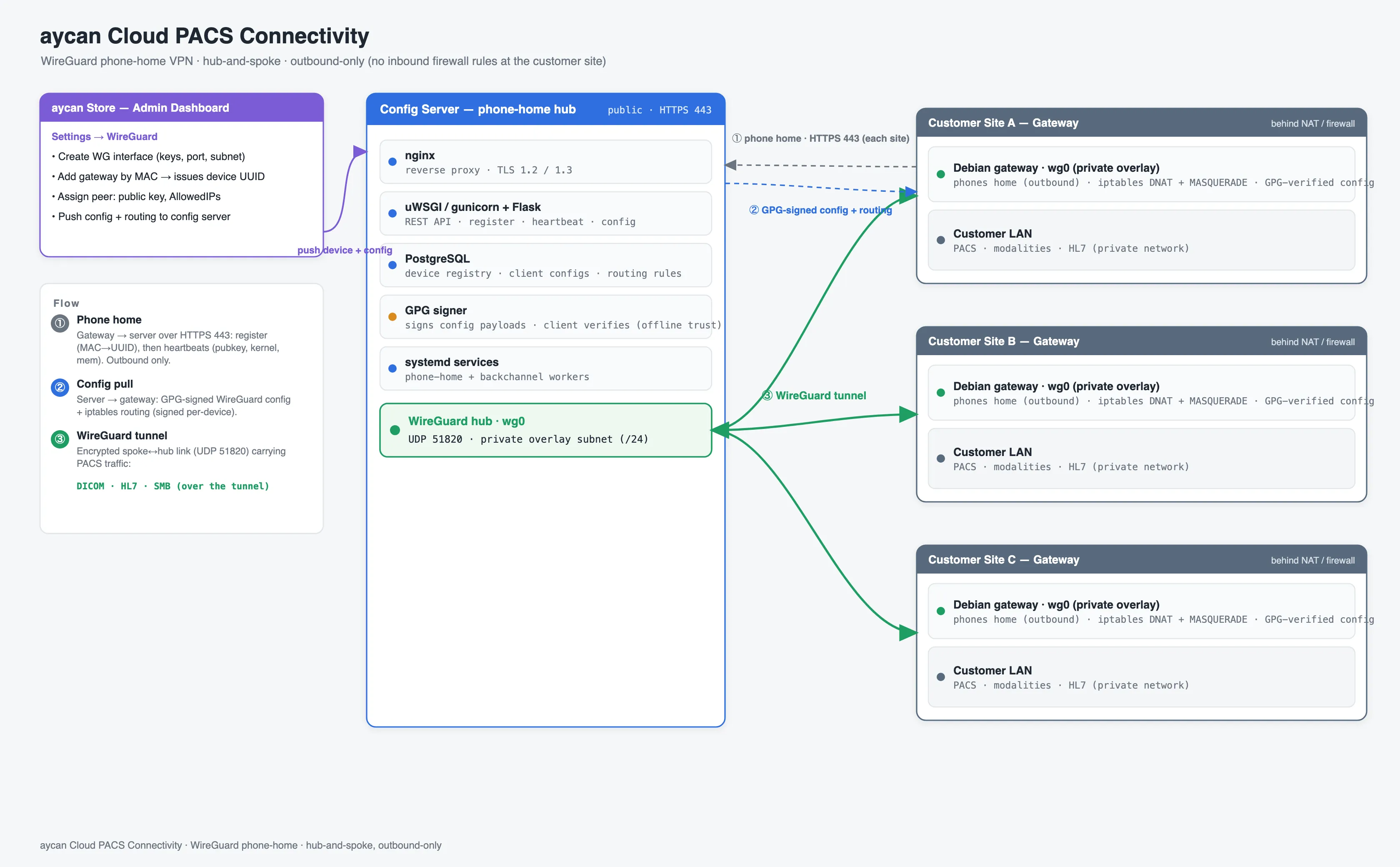Viewport: 1400px width, 867px height.
Task: Click Push config + routing to config server bullet
Action: [x=141, y=217]
